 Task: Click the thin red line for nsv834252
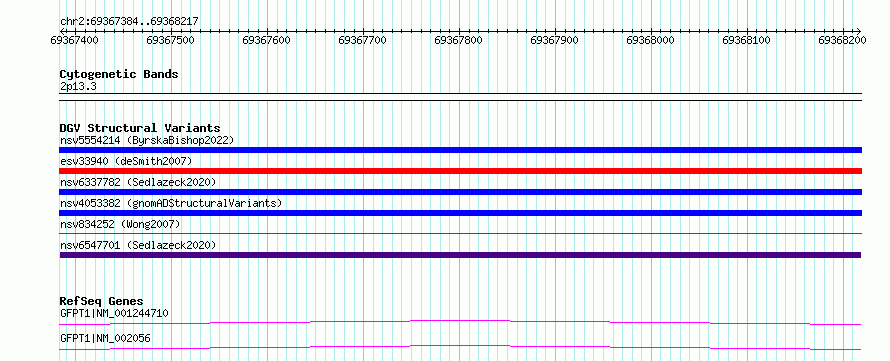(x=460, y=233)
